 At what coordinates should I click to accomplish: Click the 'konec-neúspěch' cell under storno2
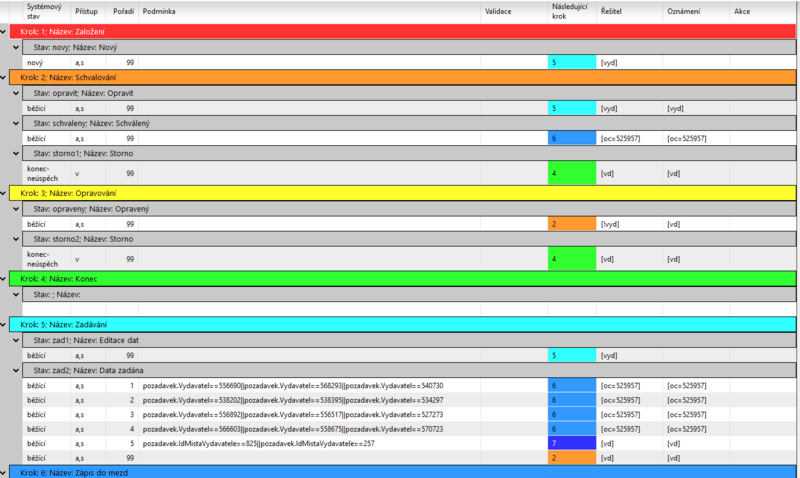(47, 259)
